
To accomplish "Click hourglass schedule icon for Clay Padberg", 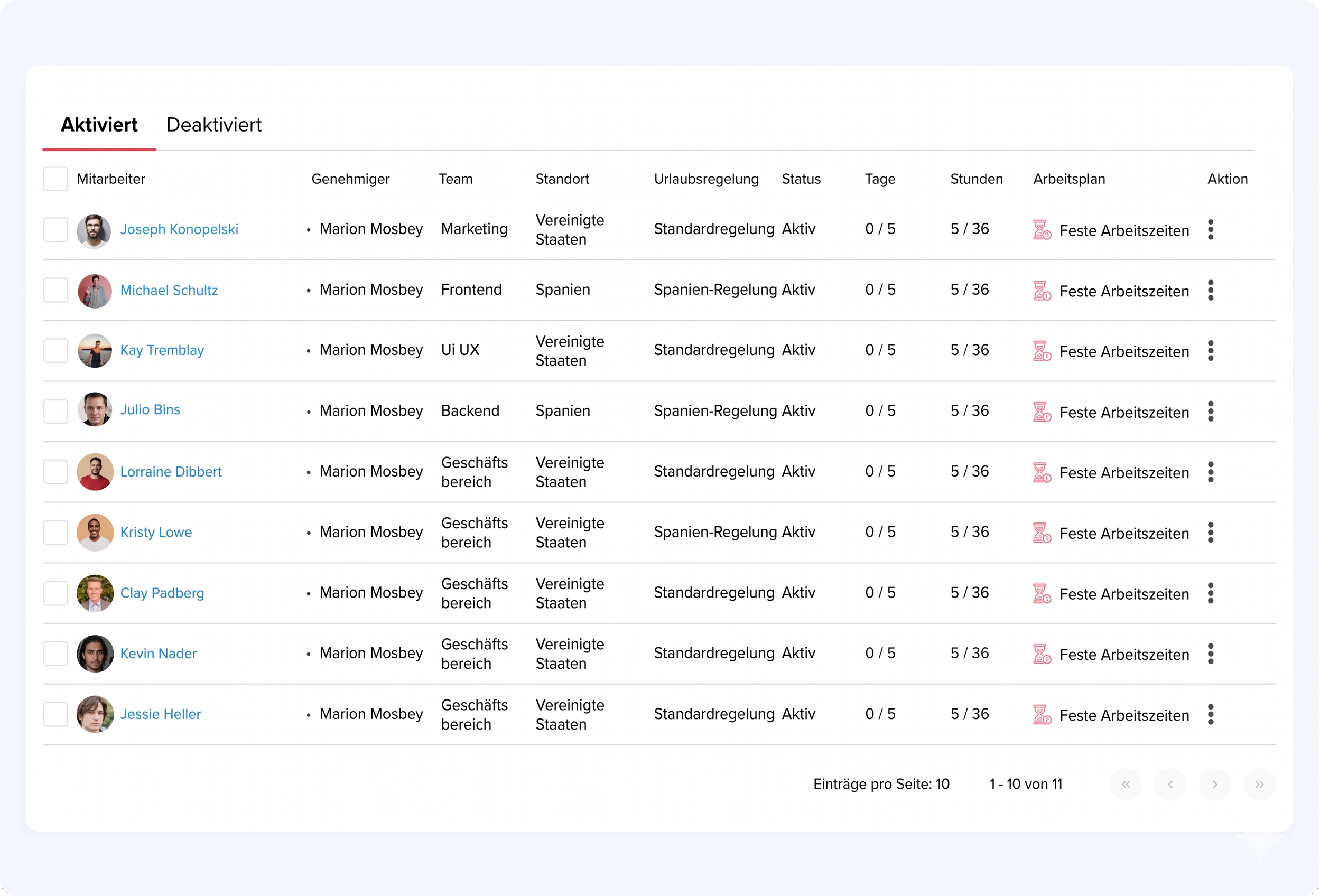I will click(1041, 593).
